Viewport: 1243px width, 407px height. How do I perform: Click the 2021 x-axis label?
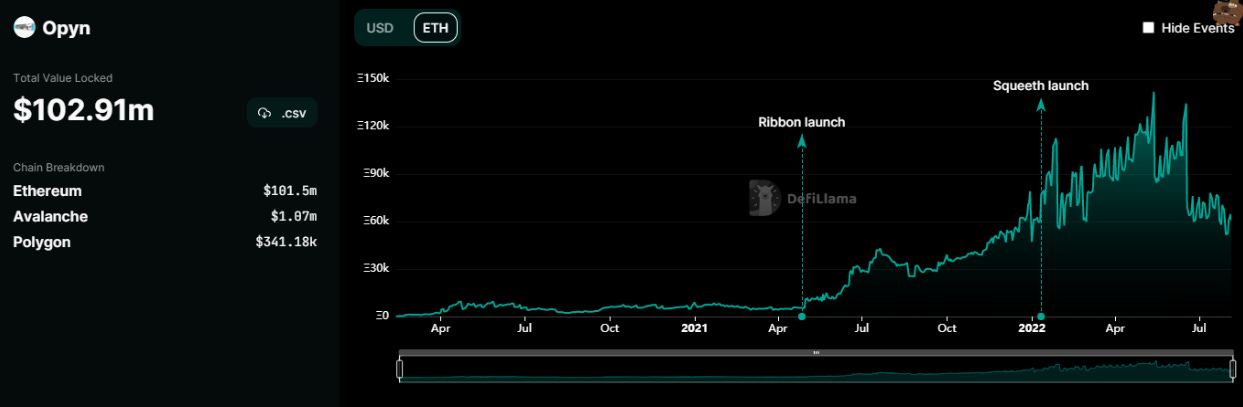[694, 327]
